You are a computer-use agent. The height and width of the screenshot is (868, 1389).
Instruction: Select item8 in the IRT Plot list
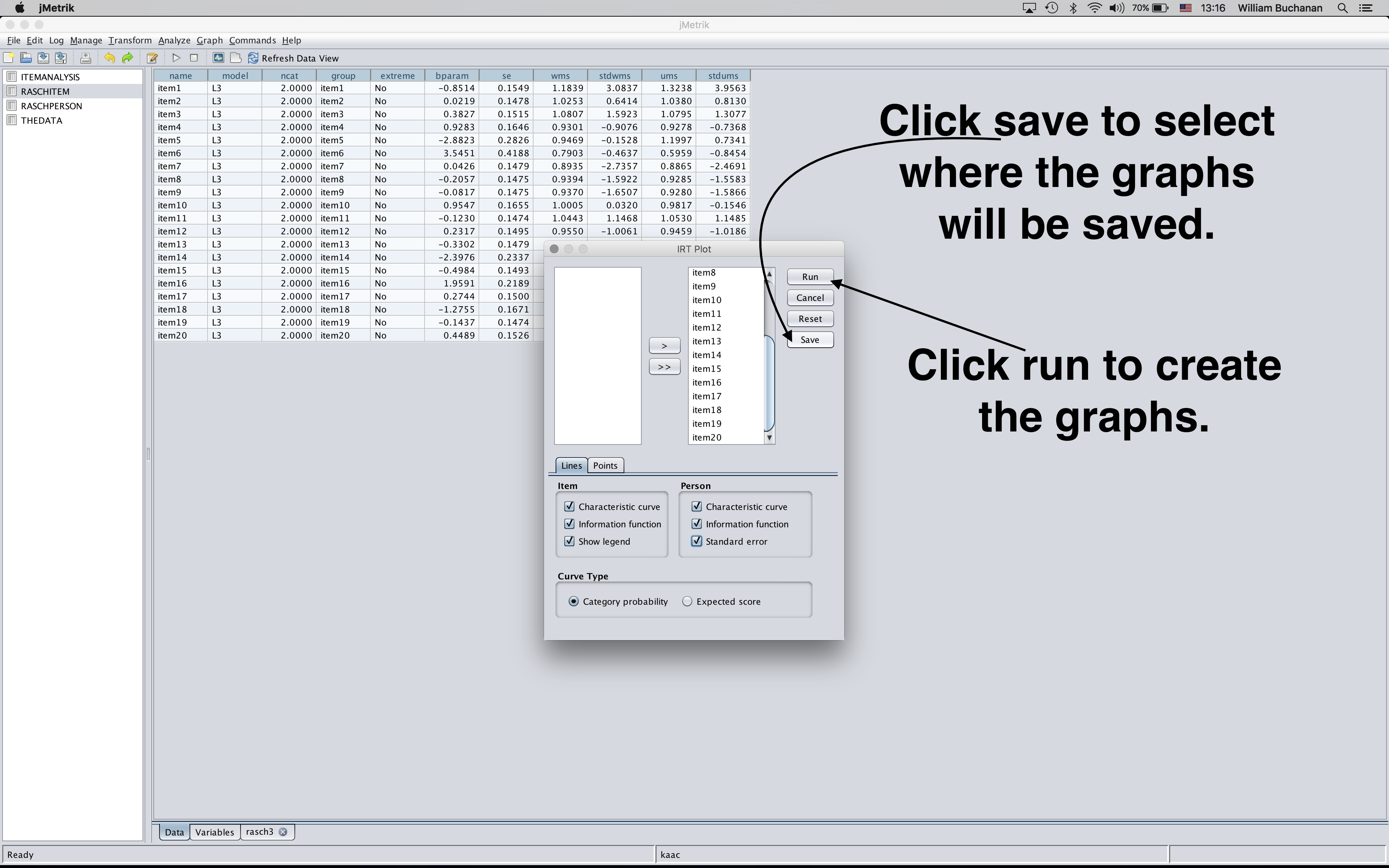726,273
